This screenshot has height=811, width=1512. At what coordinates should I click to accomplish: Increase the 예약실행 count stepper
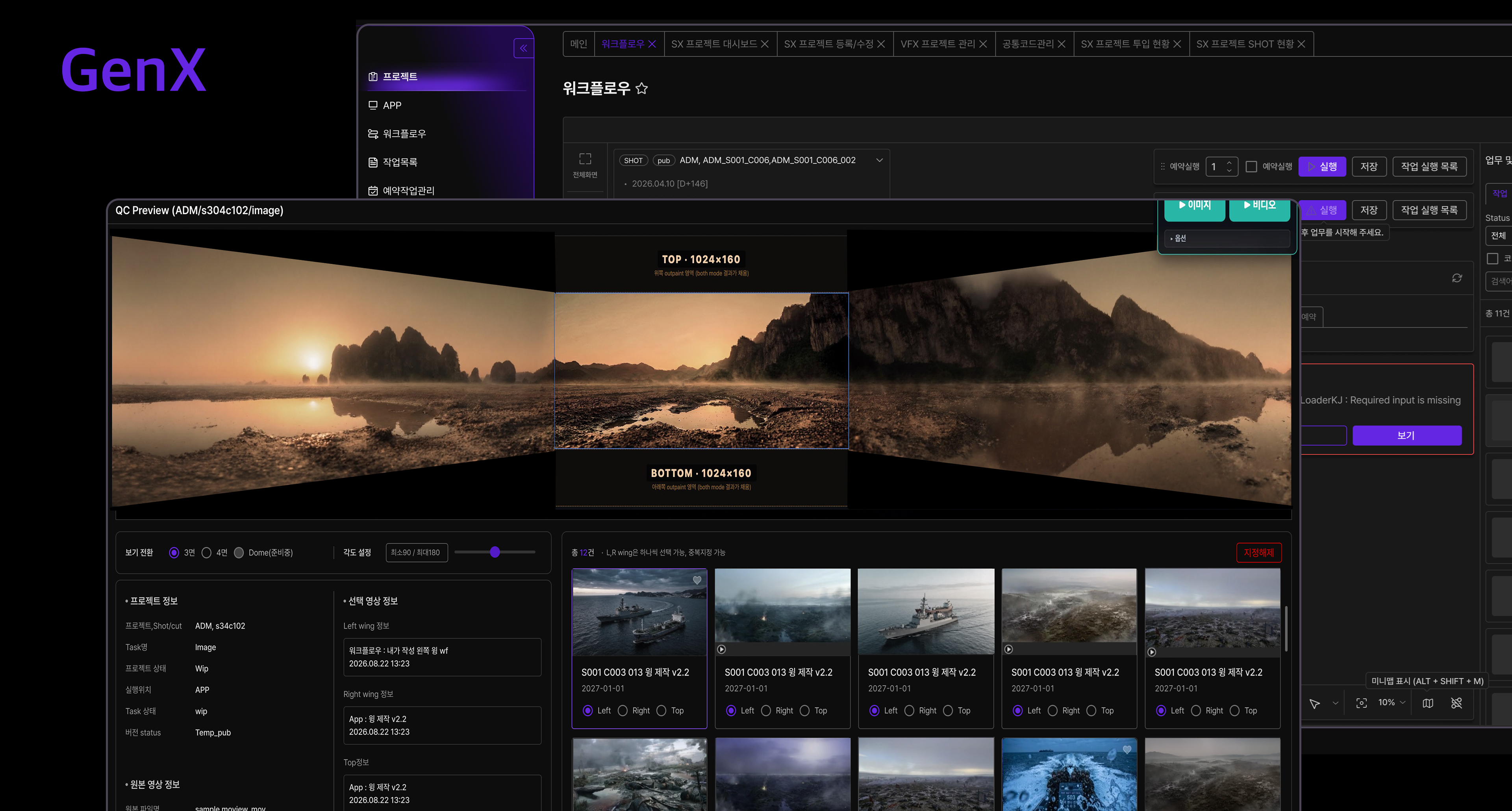(x=1229, y=163)
